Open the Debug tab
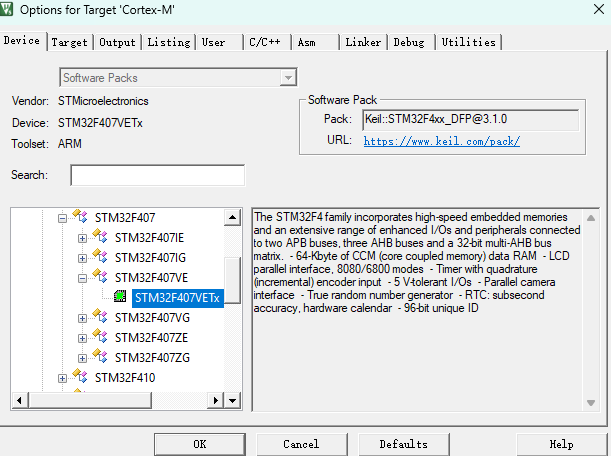The width and height of the screenshot is (611, 456). click(409, 42)
